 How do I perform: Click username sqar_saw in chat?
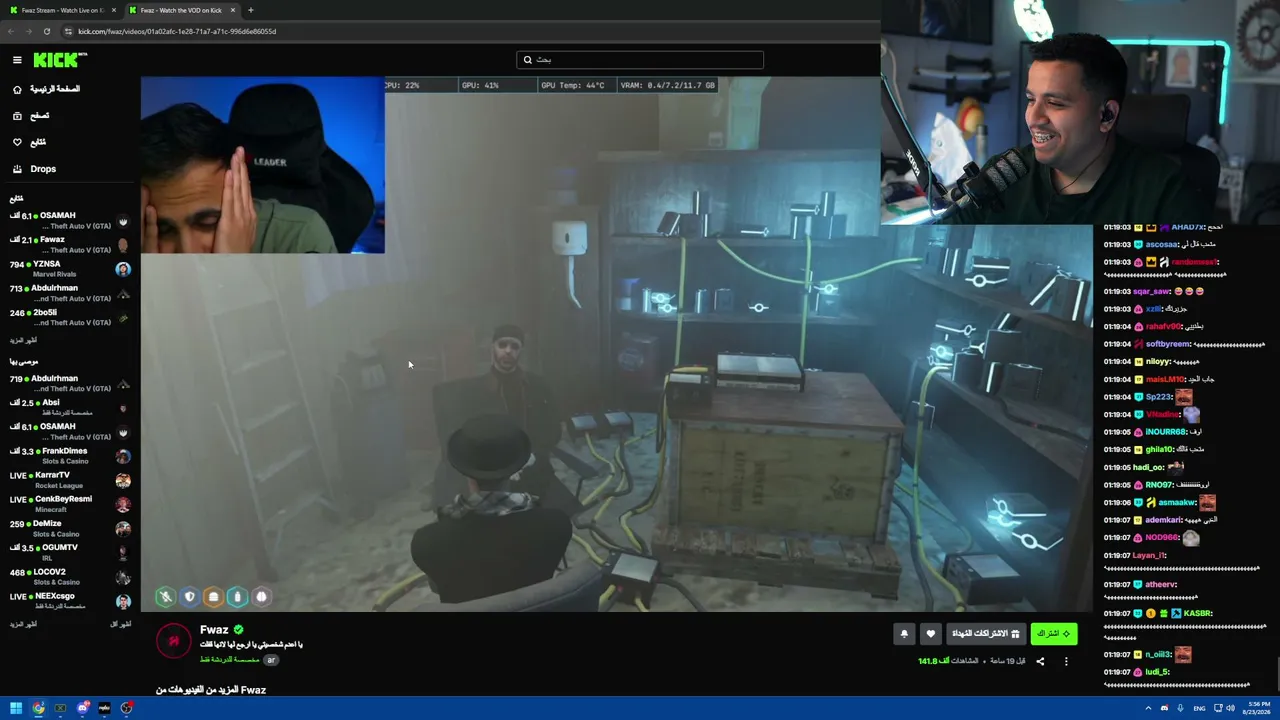(x=1150, y=291)
